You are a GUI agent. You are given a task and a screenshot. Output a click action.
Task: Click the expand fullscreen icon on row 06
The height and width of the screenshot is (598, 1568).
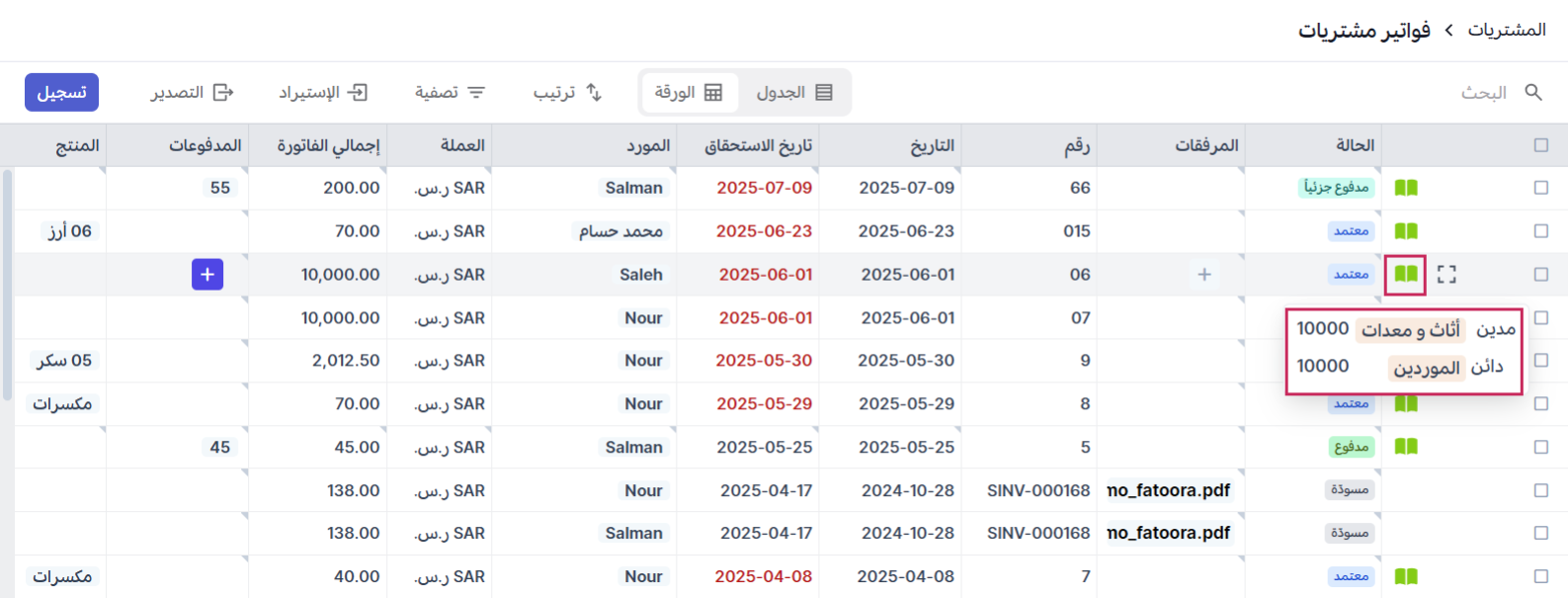coord(1446,274)
